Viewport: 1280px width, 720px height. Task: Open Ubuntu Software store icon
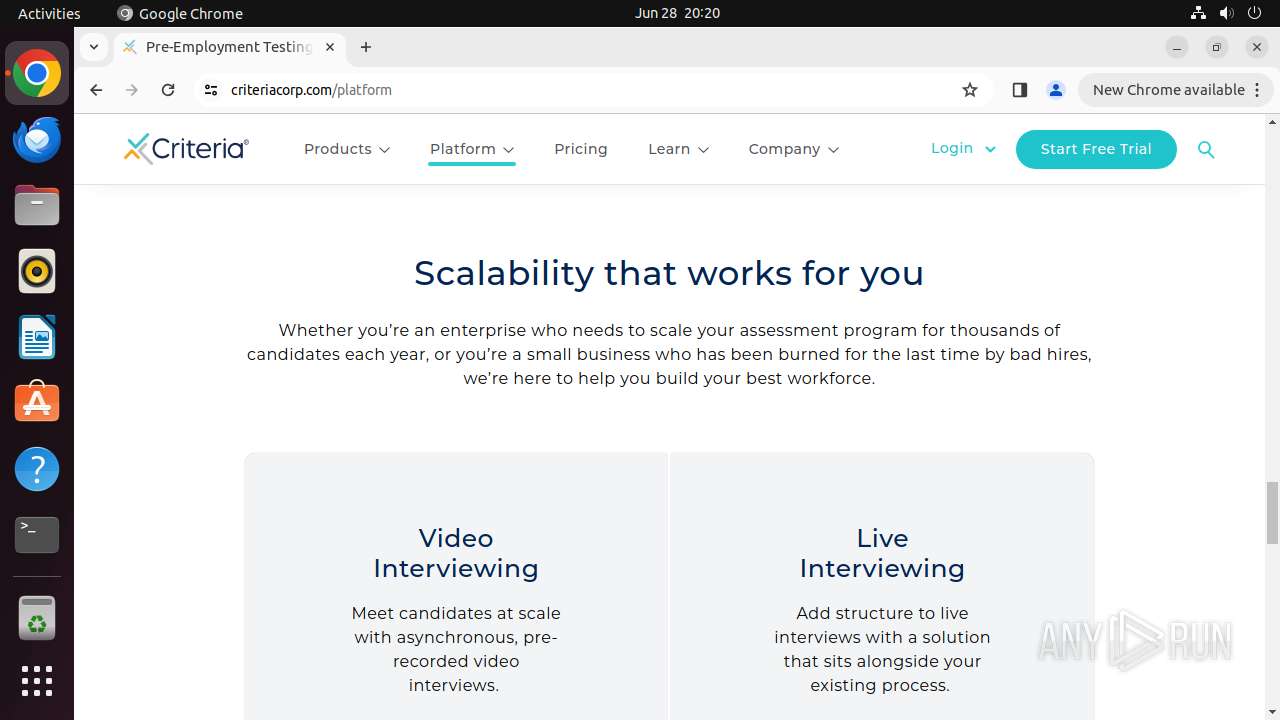37,403
